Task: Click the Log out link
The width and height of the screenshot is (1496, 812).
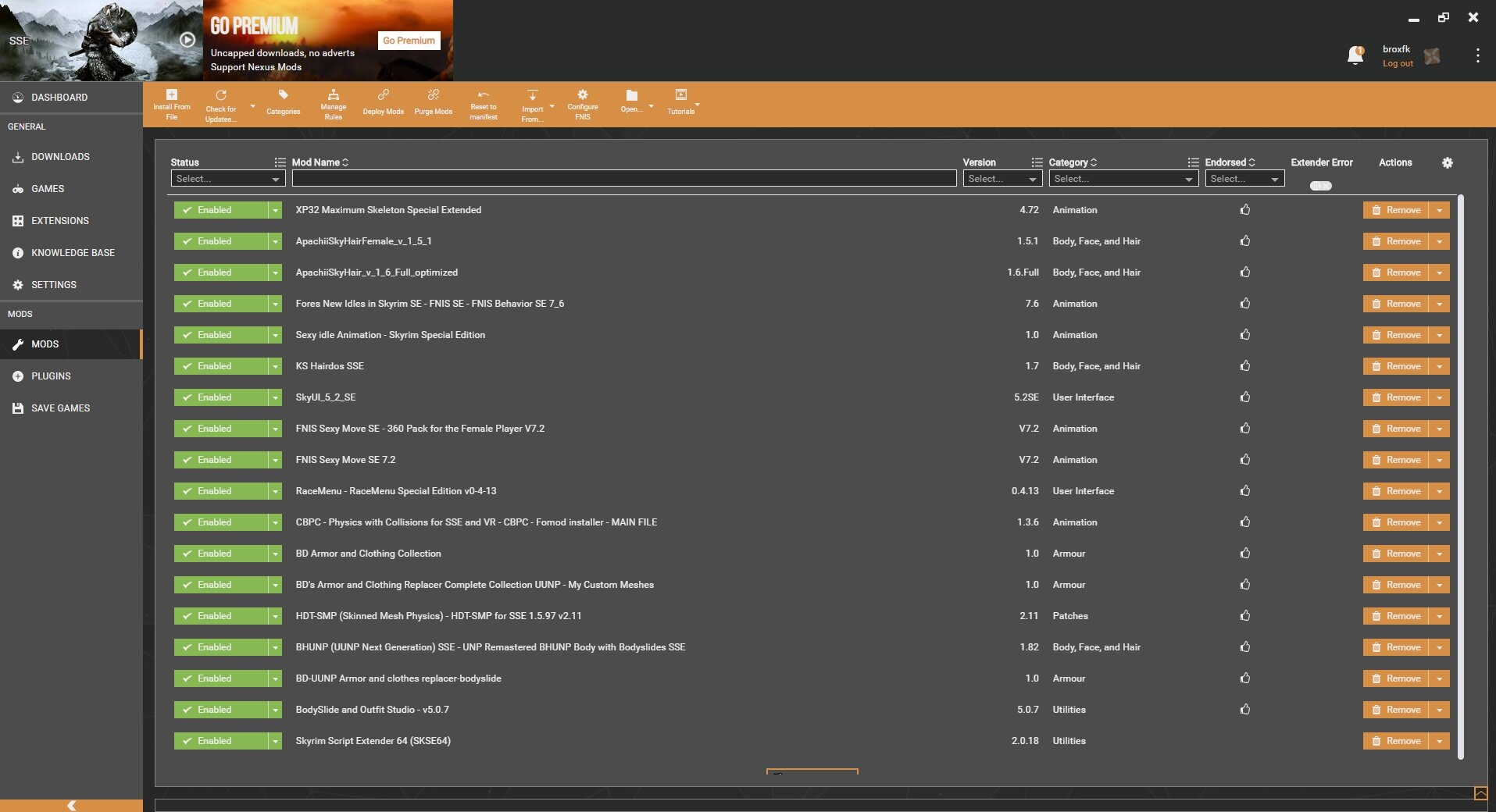Action: pos(1398,64)
